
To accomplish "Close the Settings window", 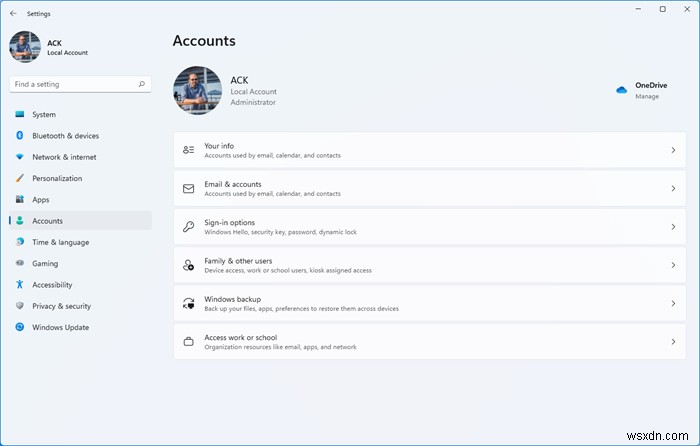I will tap(687, 9).
